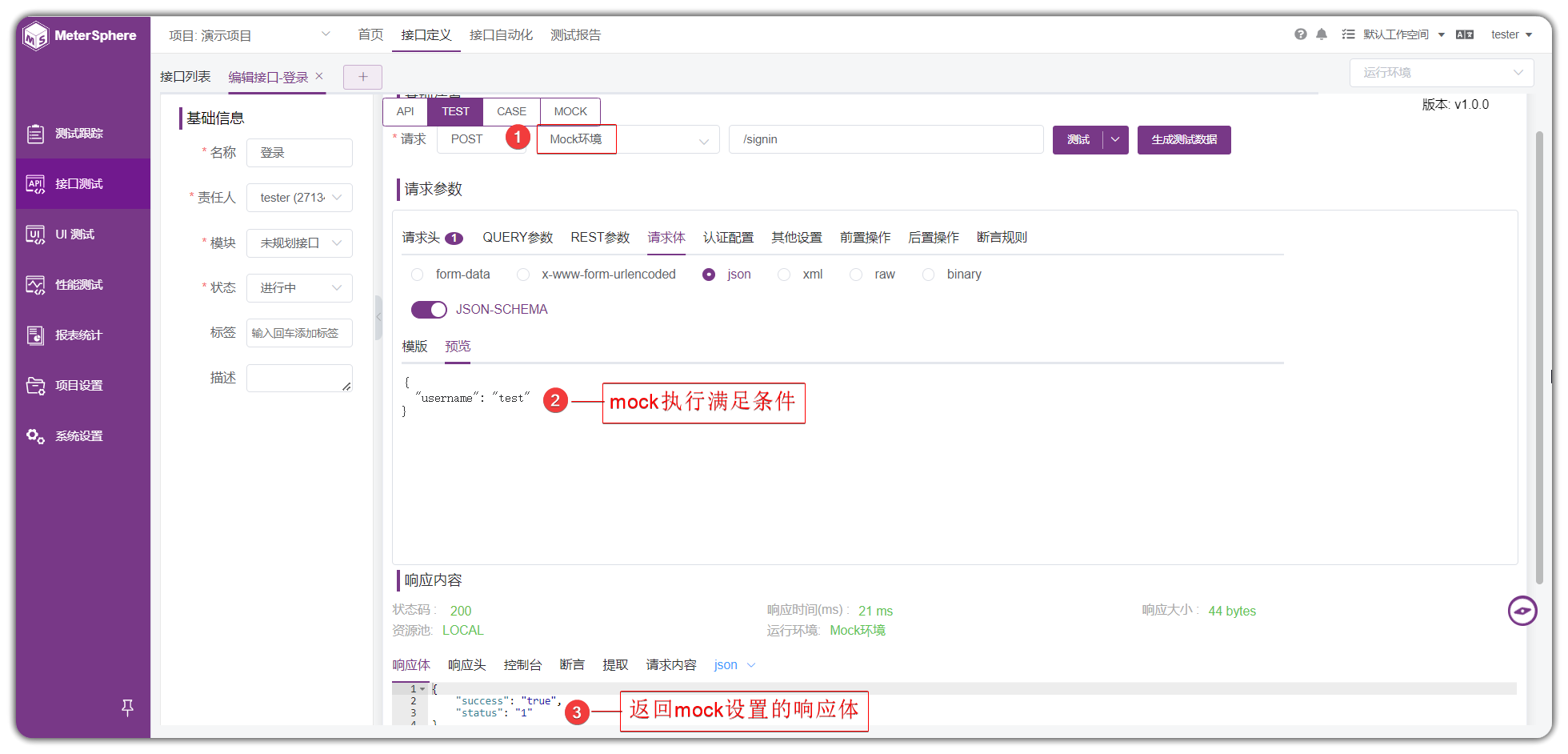Click the 标签 tag input field
This screenshot has height=754, width=1568.
coord(299,333)
